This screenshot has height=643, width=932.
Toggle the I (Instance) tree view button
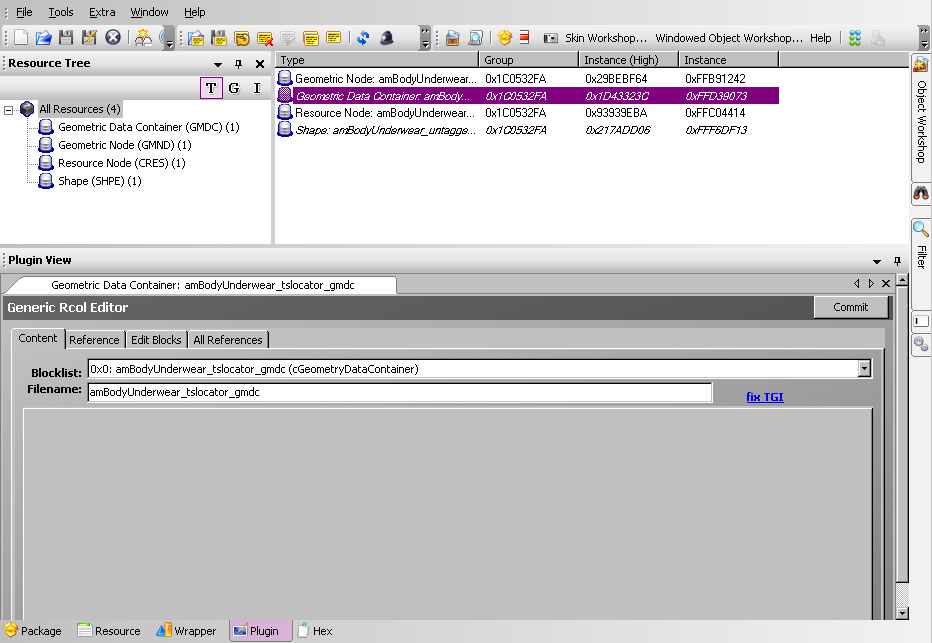(257, 88)
